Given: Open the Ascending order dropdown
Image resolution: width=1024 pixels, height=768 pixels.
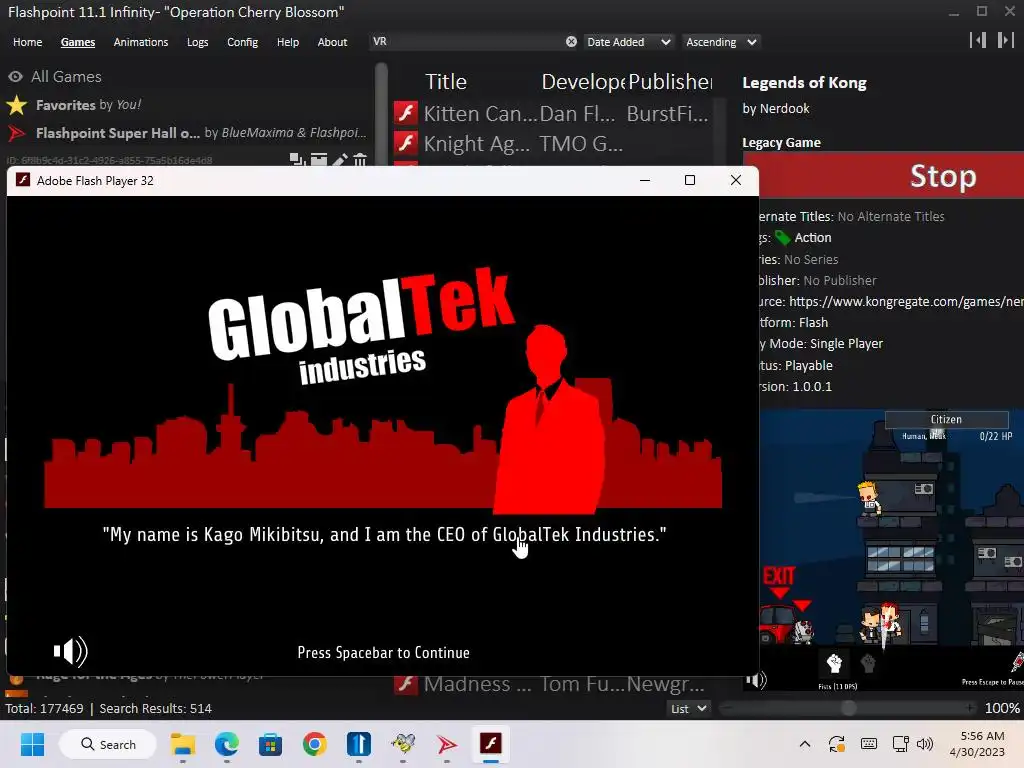Looking at the screenshot, I should (x=720, y=42).
